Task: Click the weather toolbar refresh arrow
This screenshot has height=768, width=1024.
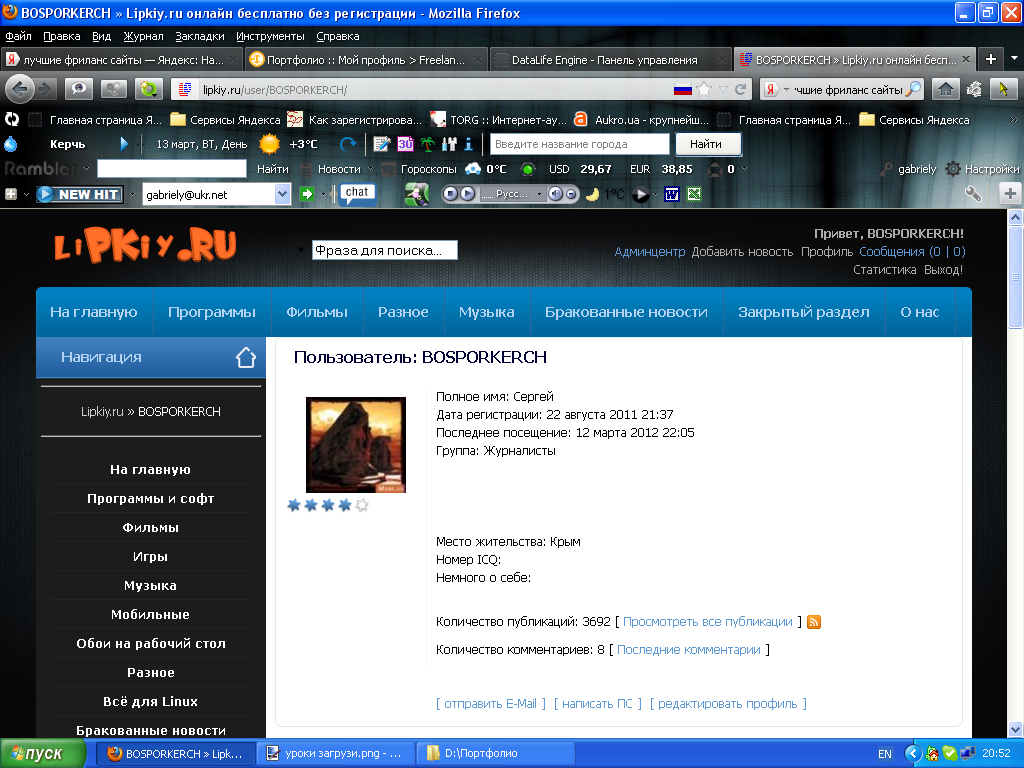Action: click(348, 144)
